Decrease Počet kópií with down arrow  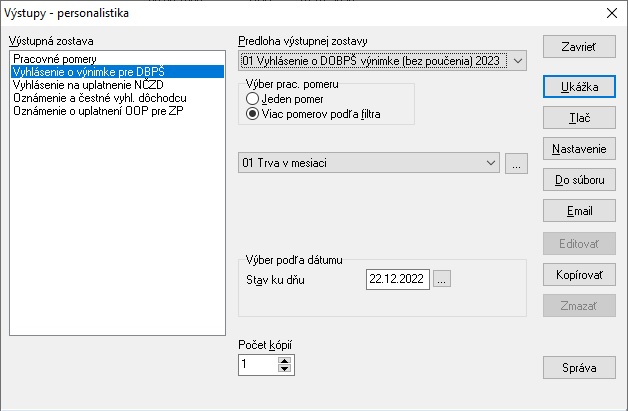[284, 369]
